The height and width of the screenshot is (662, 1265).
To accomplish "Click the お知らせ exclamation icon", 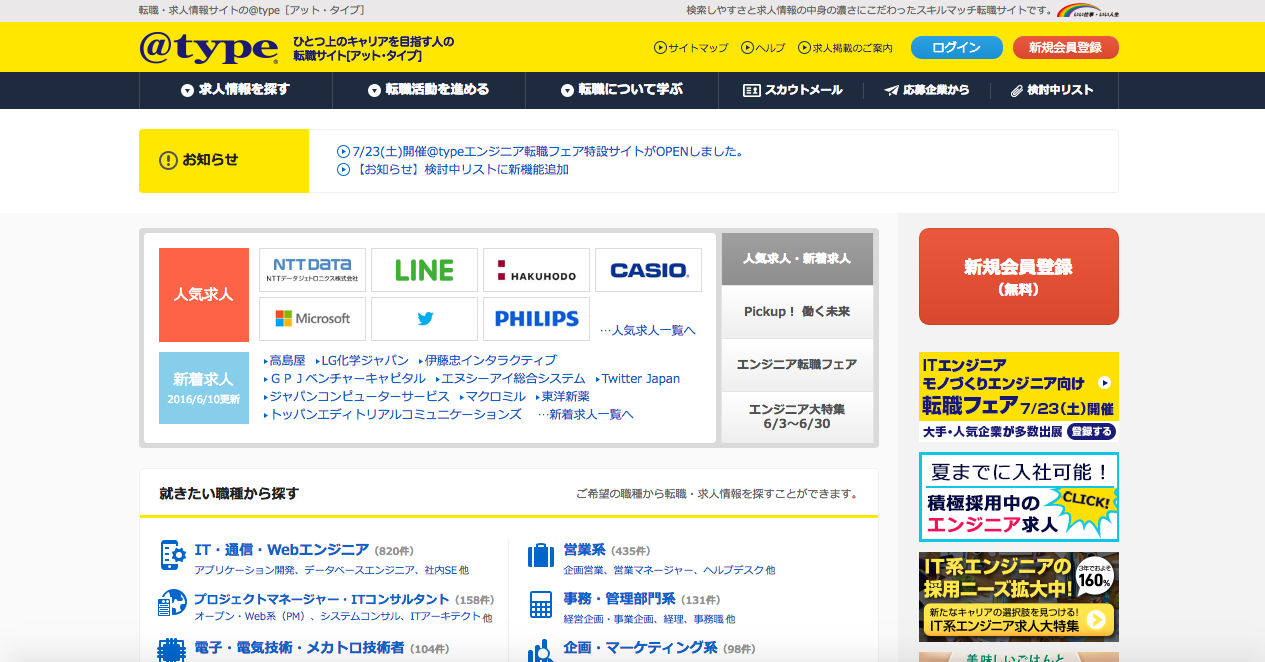I will 168,160.
